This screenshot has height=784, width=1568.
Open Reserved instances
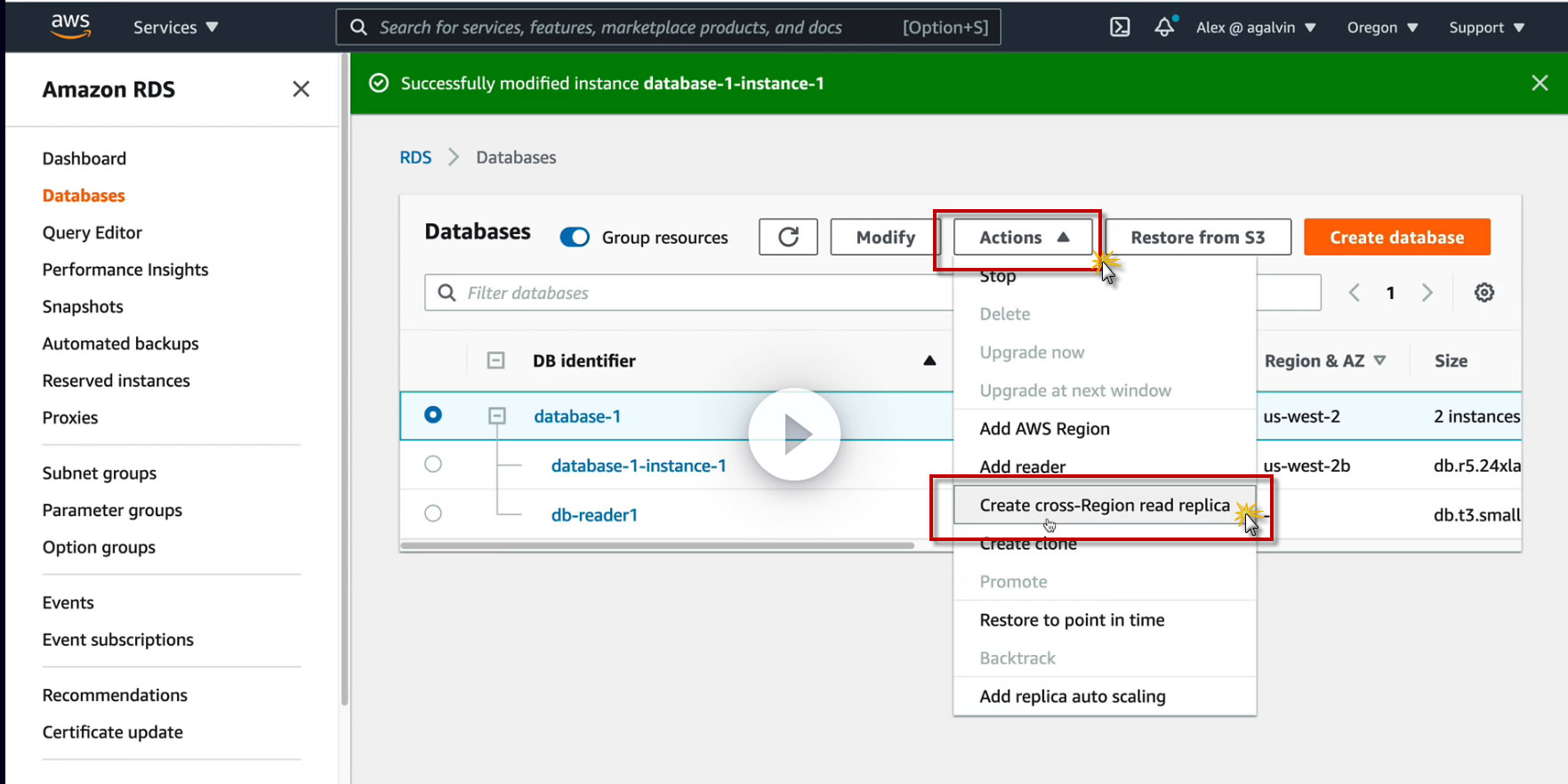point(117,381)
